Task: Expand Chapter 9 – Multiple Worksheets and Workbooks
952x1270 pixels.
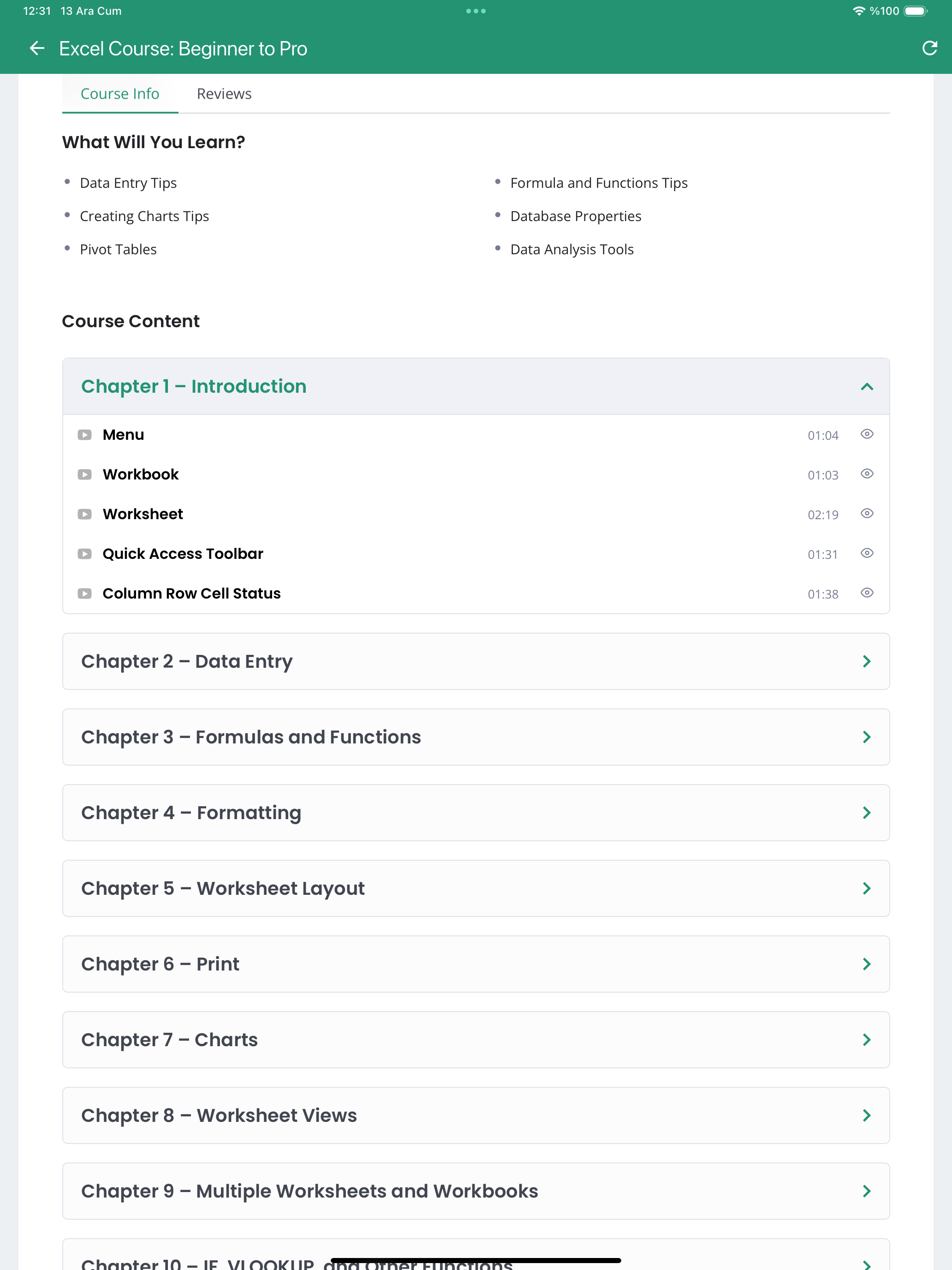Action: tap(476, 1192)
